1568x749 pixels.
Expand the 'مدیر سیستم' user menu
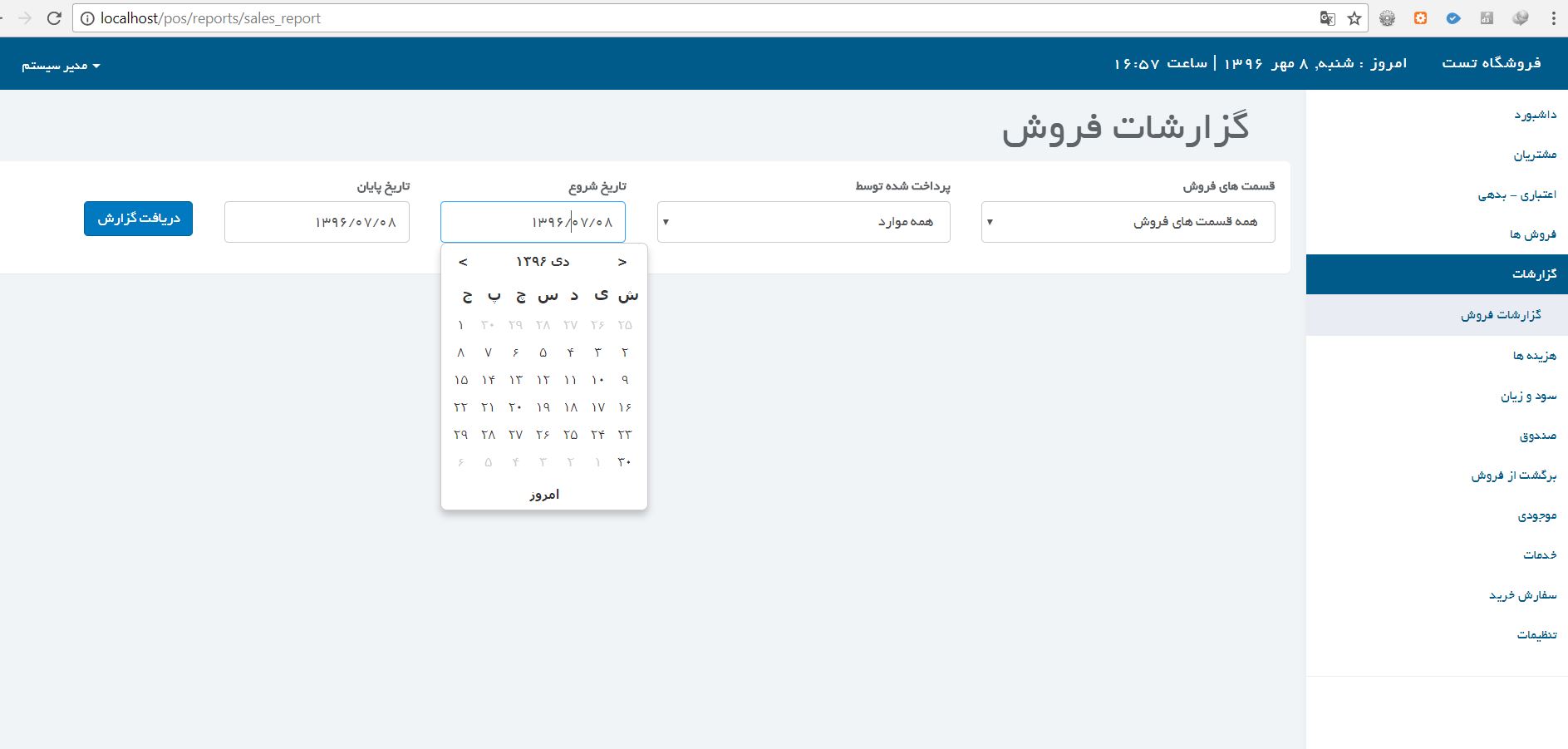point(61,66)
